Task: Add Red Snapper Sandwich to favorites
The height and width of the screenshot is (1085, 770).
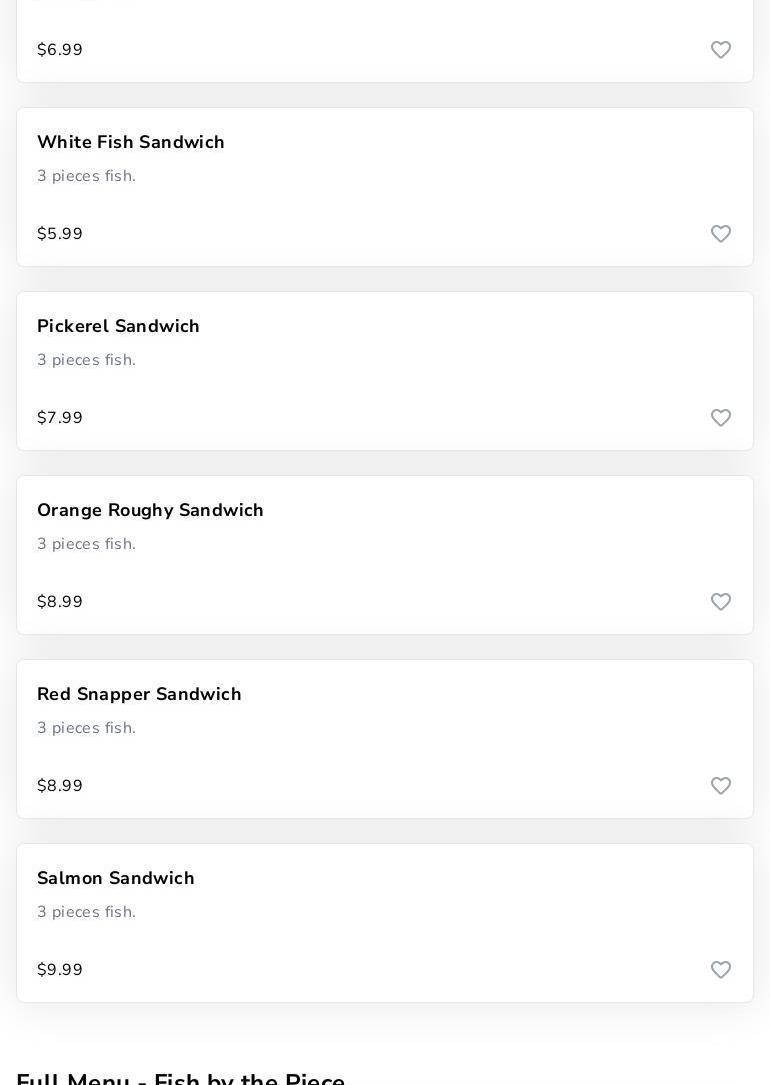Action: (721, 786)
